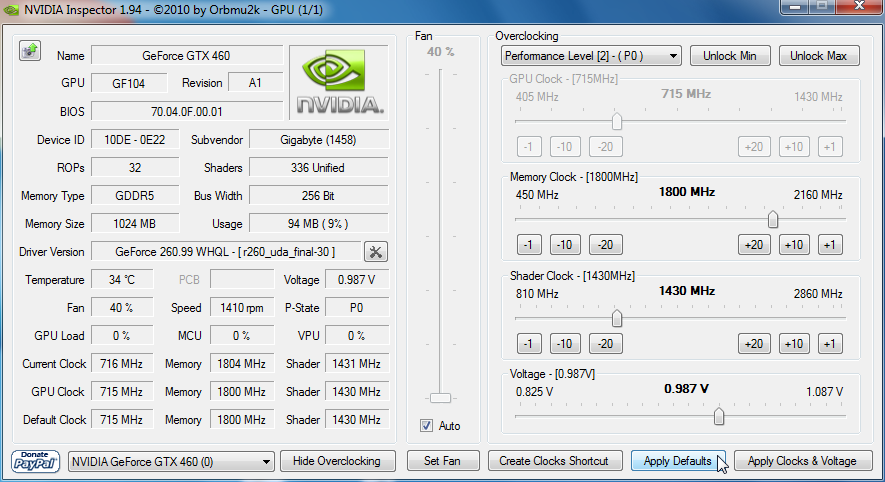Click the NVIDIA Inspector title bar icon
Viewport: 885px width, 482px height.
(x=11, y=10)
